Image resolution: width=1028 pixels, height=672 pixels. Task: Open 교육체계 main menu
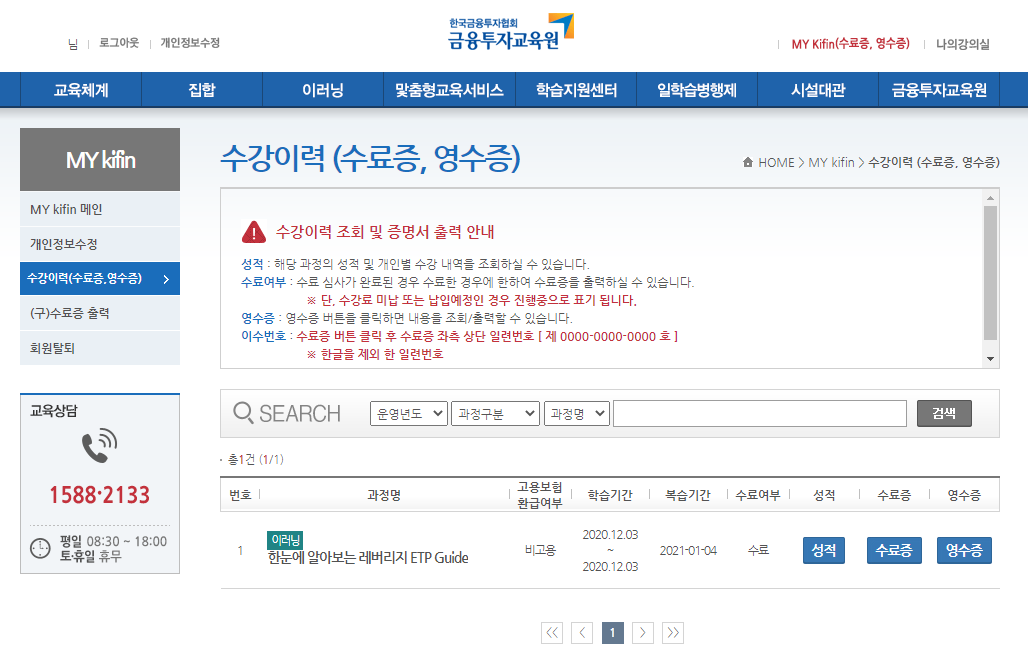click(81, 90)
